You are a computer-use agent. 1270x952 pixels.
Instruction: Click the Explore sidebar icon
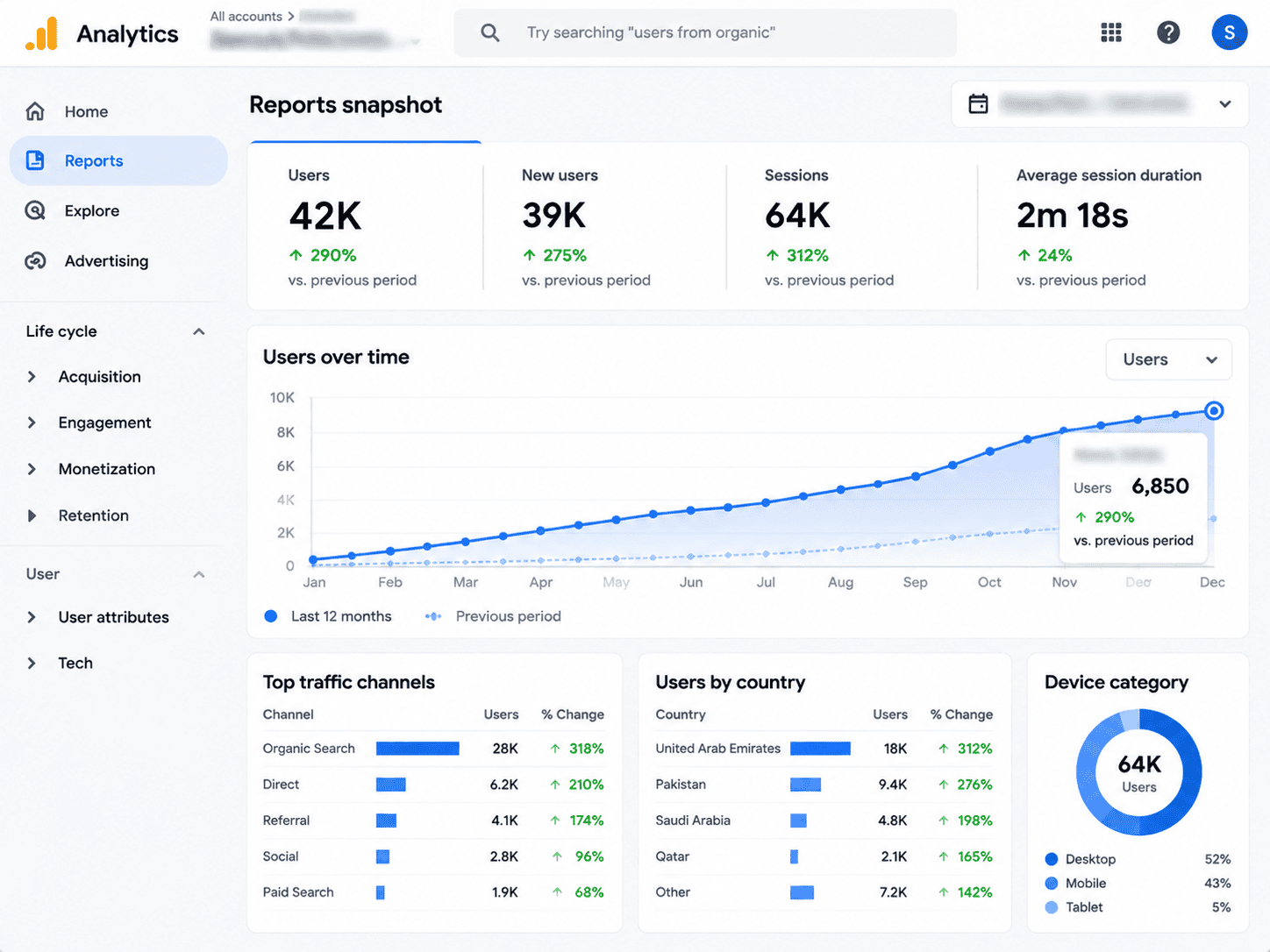click(x=35, y=210)
